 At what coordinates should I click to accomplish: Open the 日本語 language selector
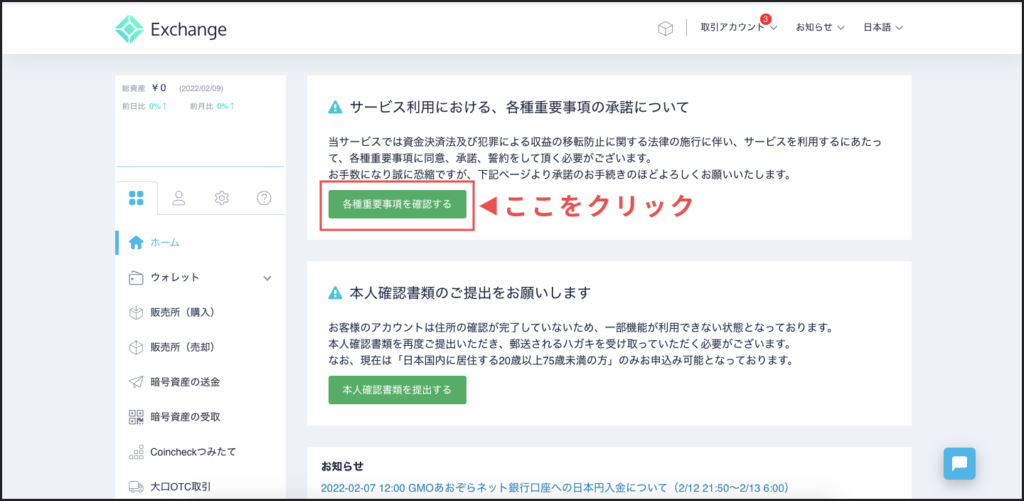[x=883, y=28]
